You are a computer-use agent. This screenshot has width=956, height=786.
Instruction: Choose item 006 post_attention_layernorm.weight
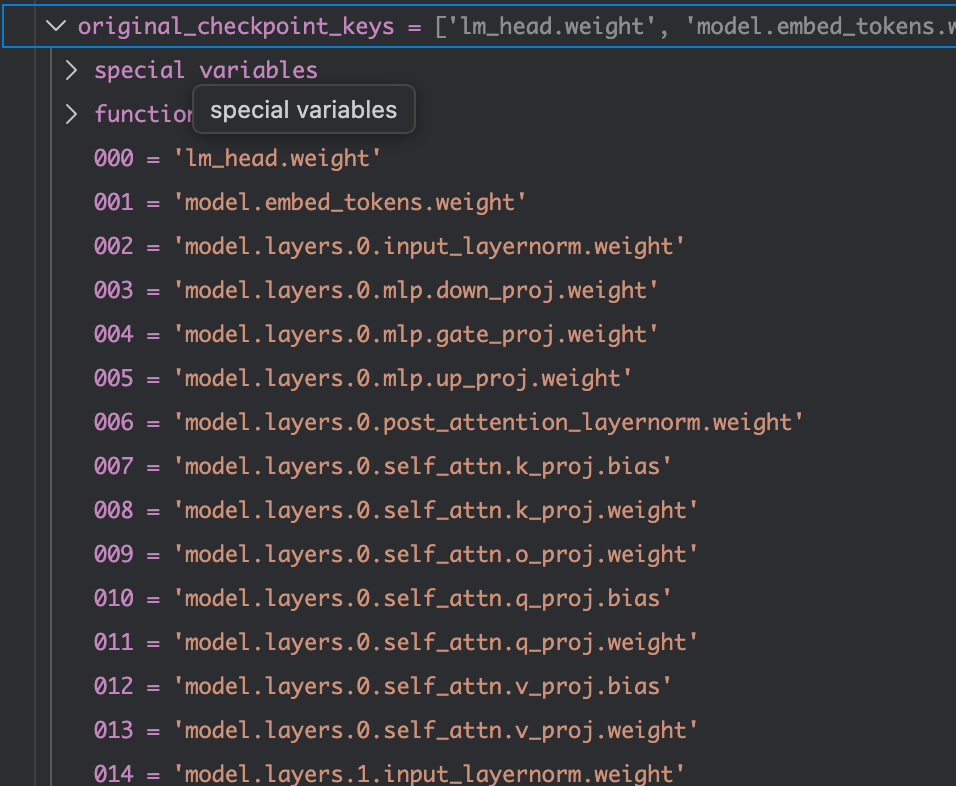click(x=449, y=422)
